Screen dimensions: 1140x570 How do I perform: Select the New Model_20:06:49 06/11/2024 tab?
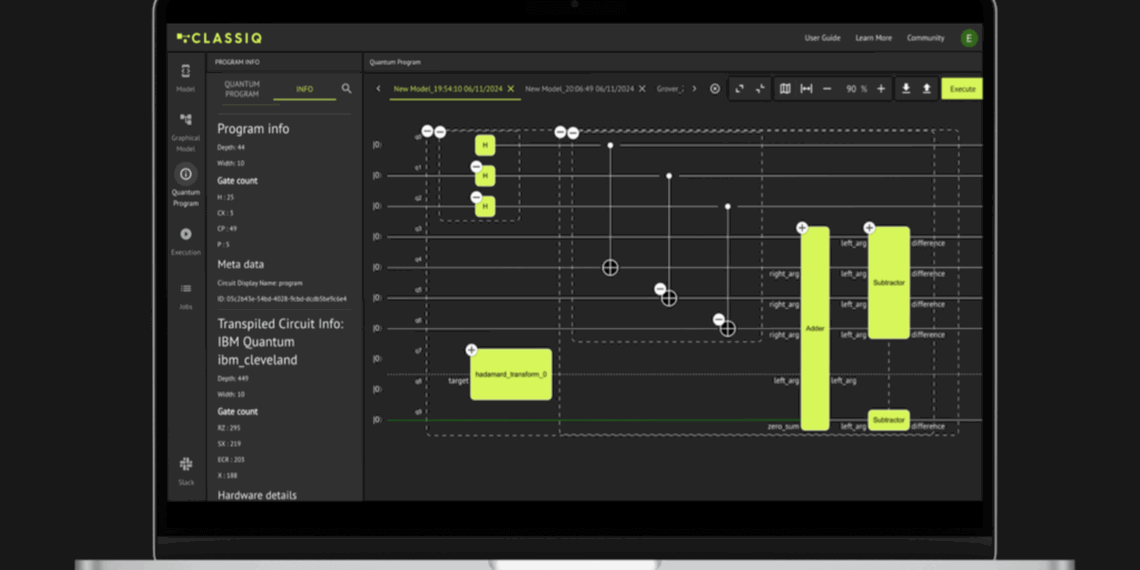click(579, 89)
